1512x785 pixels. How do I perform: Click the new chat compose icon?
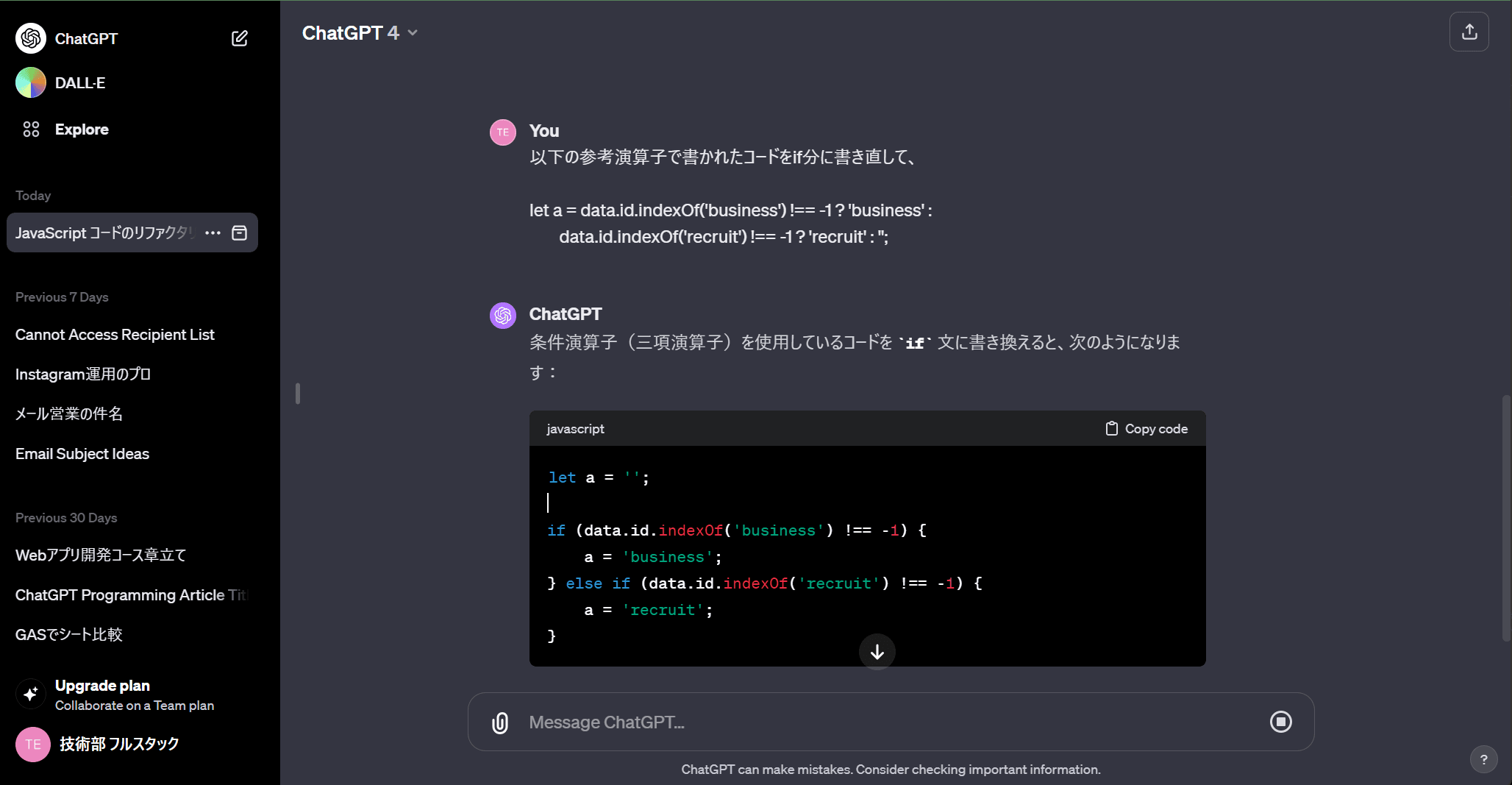tap(240, 38)
